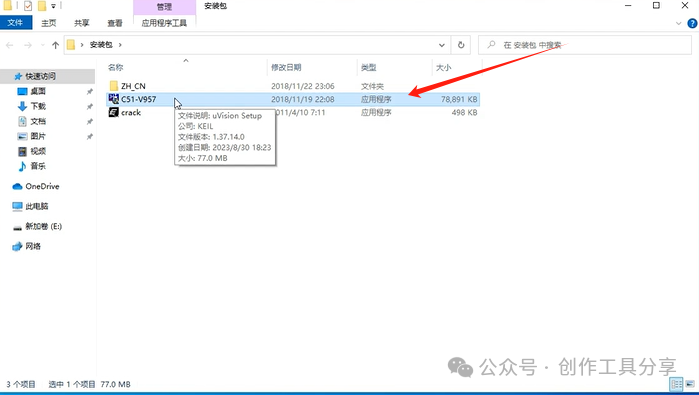This screenshot has height=395, width=699.
Task: Click the 文件夹 type cell
Action: pos(372,86)
